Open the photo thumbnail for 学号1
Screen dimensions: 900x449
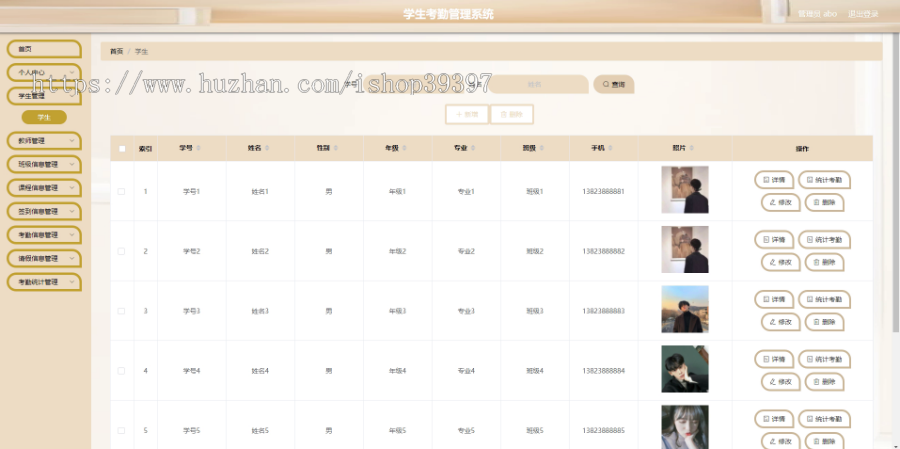click(x=685, y=189)
